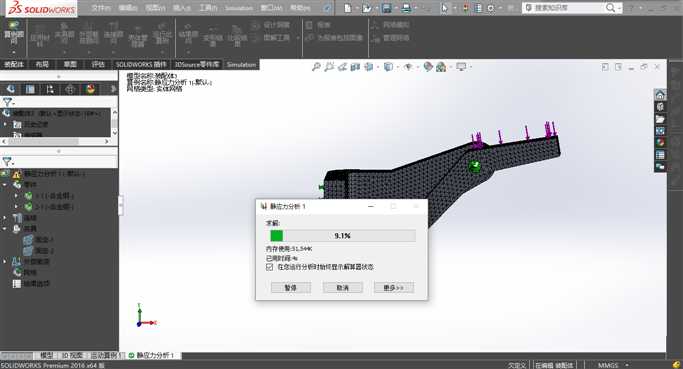The image size is (683, 369).
Task: Click the Select cursor tool icon
Action: tap(445, 8)
